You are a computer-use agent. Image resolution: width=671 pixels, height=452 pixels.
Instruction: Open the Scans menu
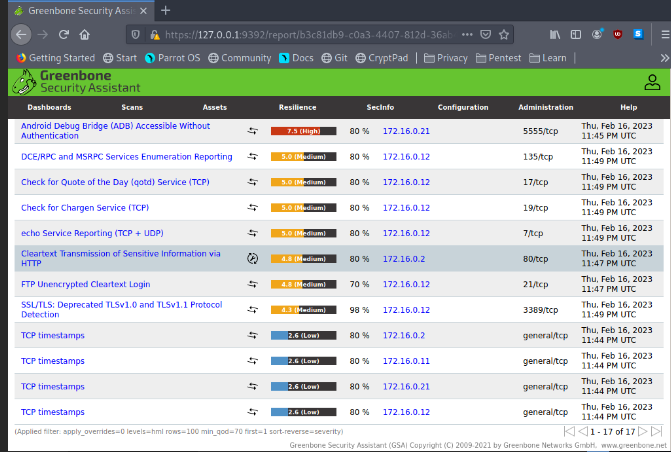click(132, 107)
